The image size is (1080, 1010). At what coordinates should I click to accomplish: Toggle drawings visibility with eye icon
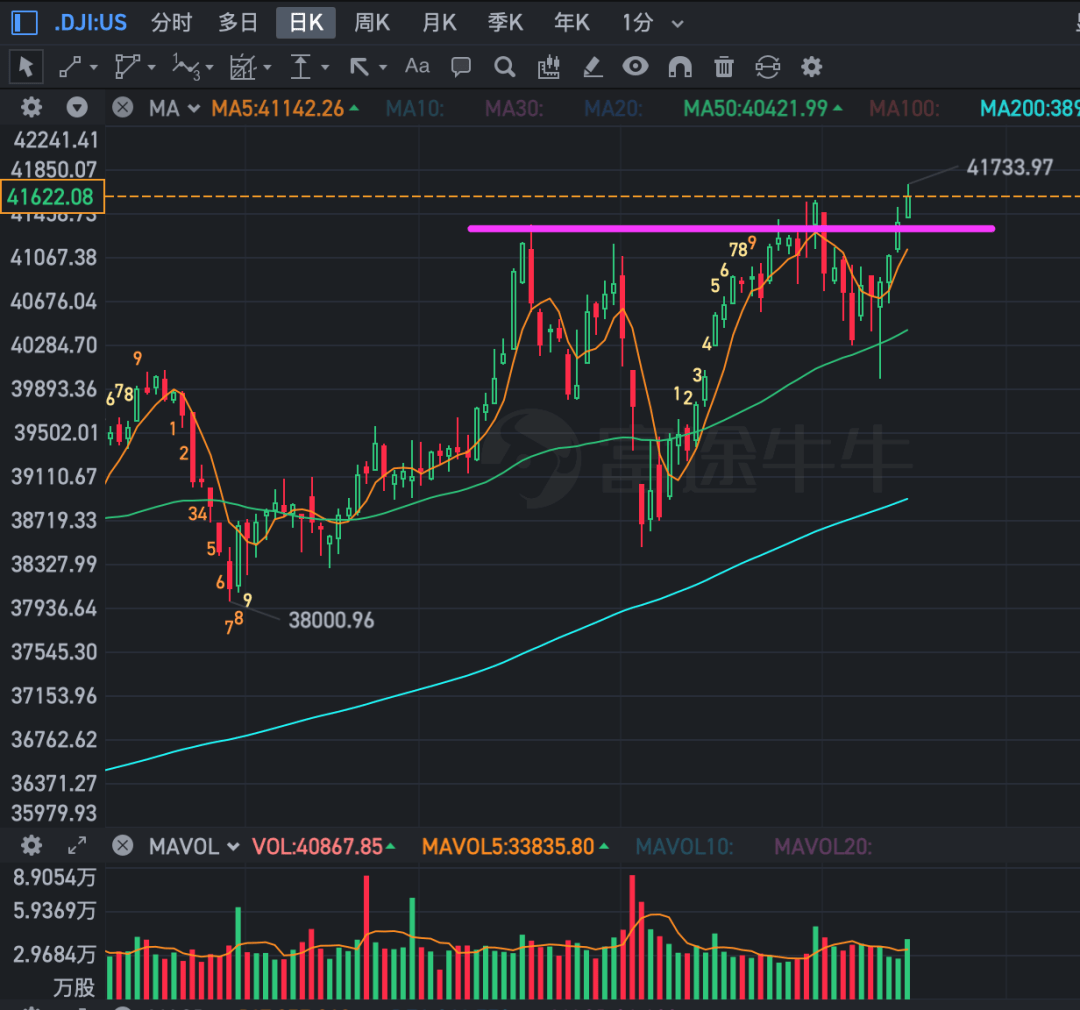635,67
